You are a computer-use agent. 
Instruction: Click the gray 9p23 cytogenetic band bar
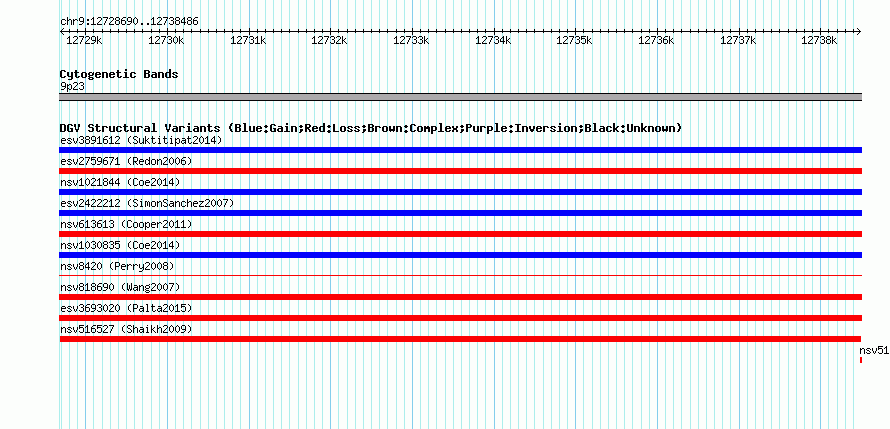coord(460,96)
